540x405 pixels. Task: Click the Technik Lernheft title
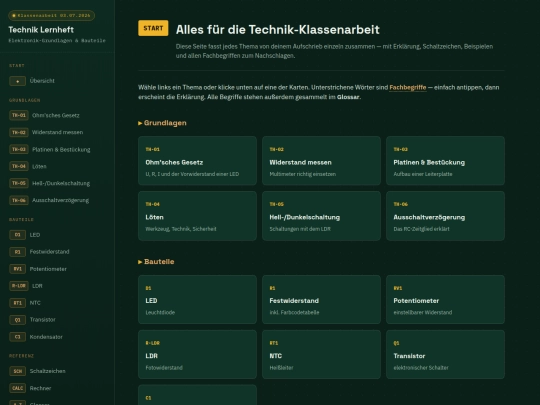pyautogui.click(x=41, y=30)
